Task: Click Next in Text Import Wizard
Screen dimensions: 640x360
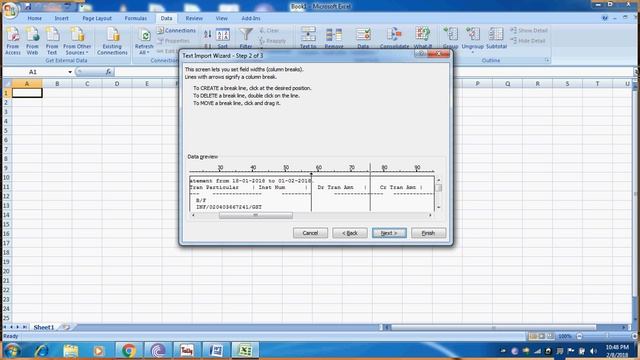Action: [389, 233]
